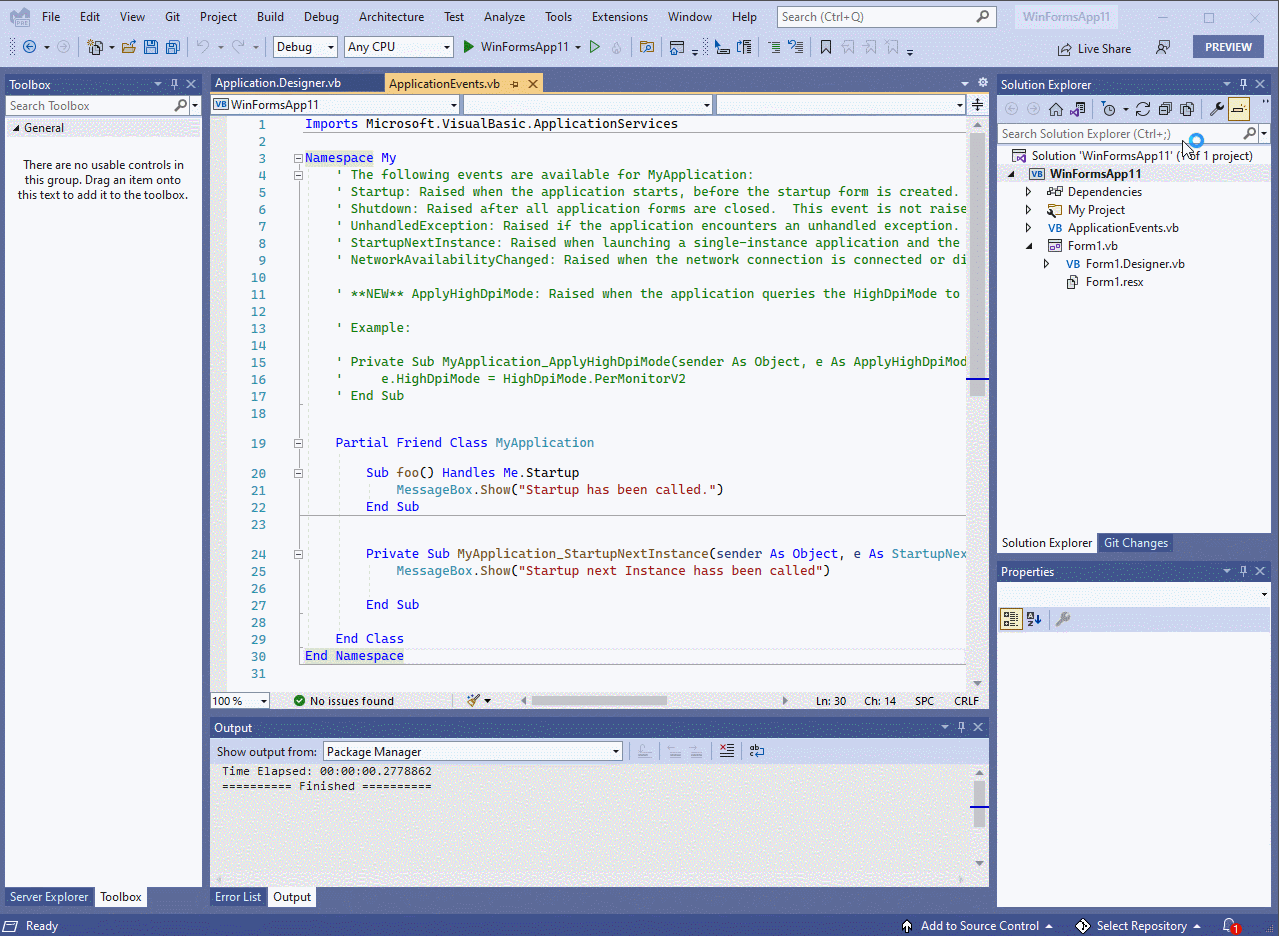
Task: Open Properties with the wrench icon
Action: (x=1218, y=109)
